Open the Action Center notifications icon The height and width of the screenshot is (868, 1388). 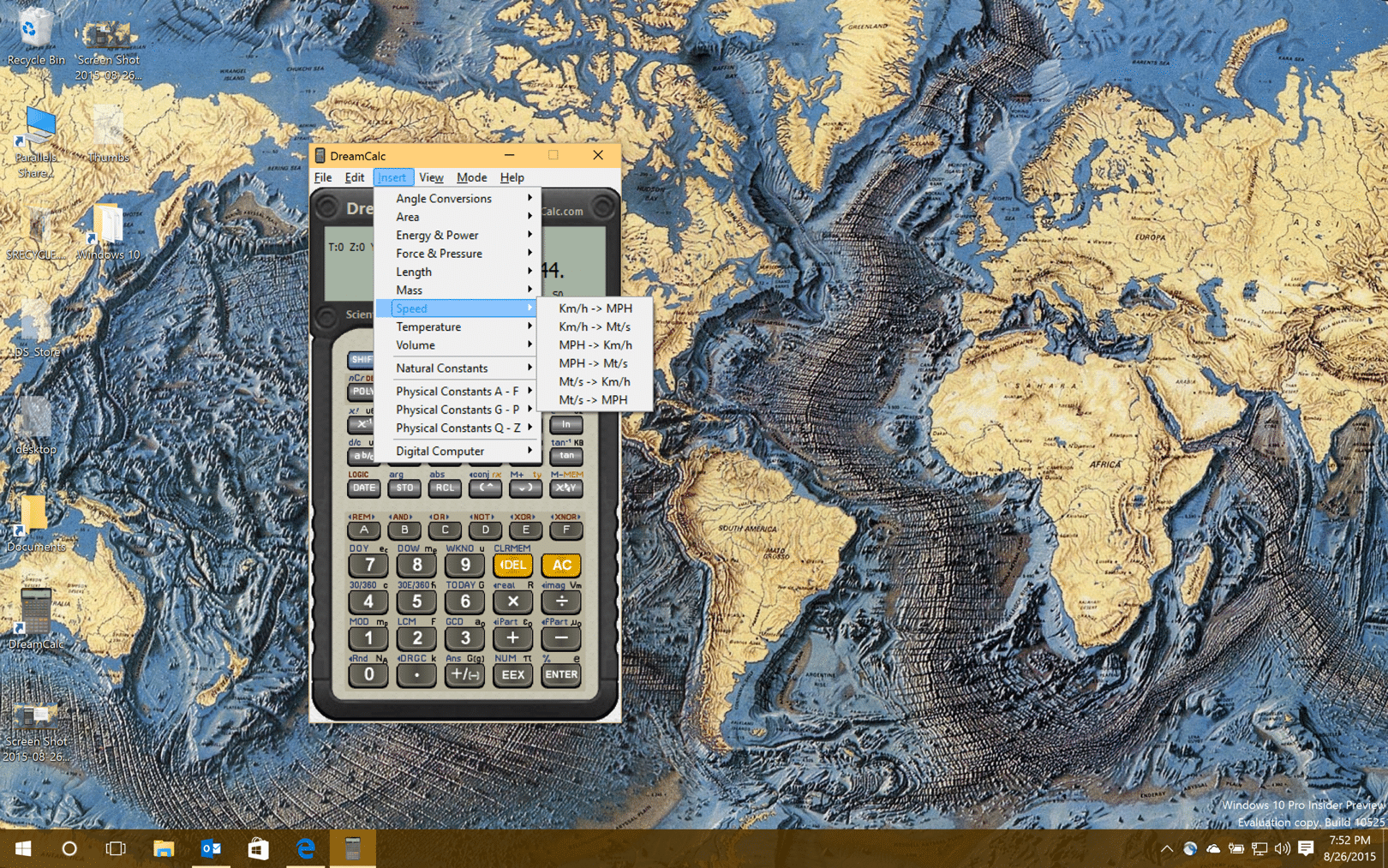tap(1306, 848)
